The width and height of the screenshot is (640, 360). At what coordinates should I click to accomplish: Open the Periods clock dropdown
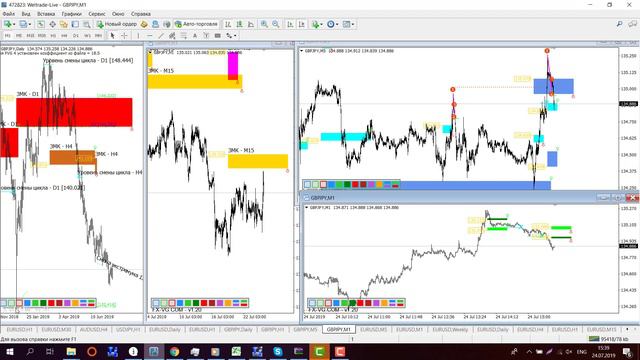coord(332,24)
